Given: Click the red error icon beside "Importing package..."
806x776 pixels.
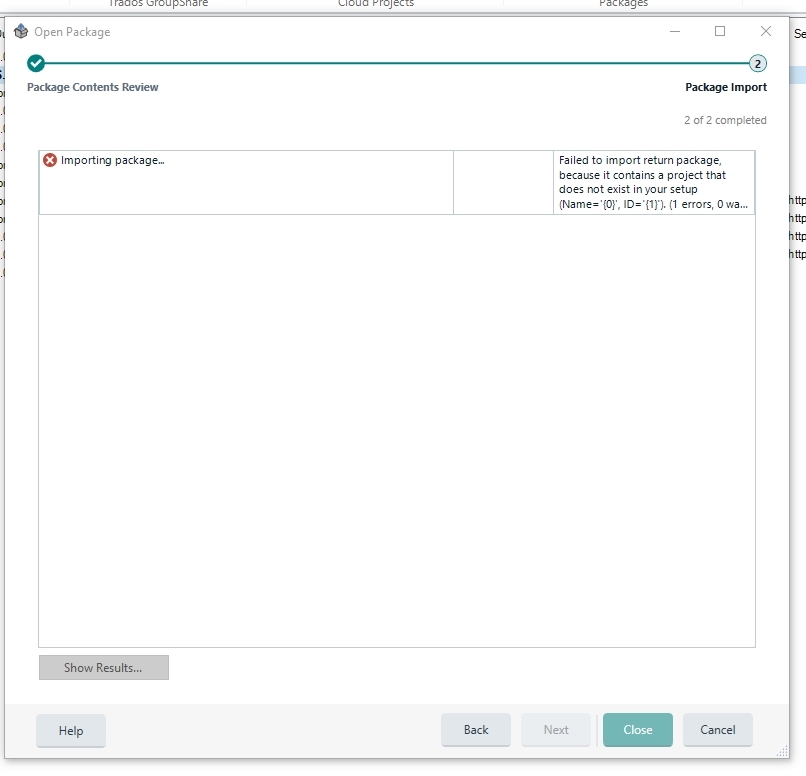Looking at the screenshot, I should [x=49, y=159].
